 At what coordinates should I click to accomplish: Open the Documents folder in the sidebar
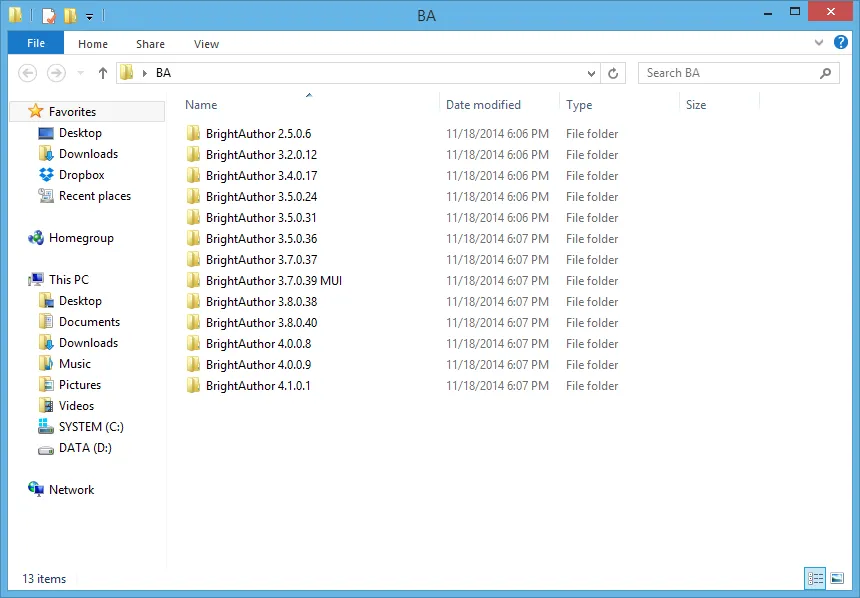(89, 321)
